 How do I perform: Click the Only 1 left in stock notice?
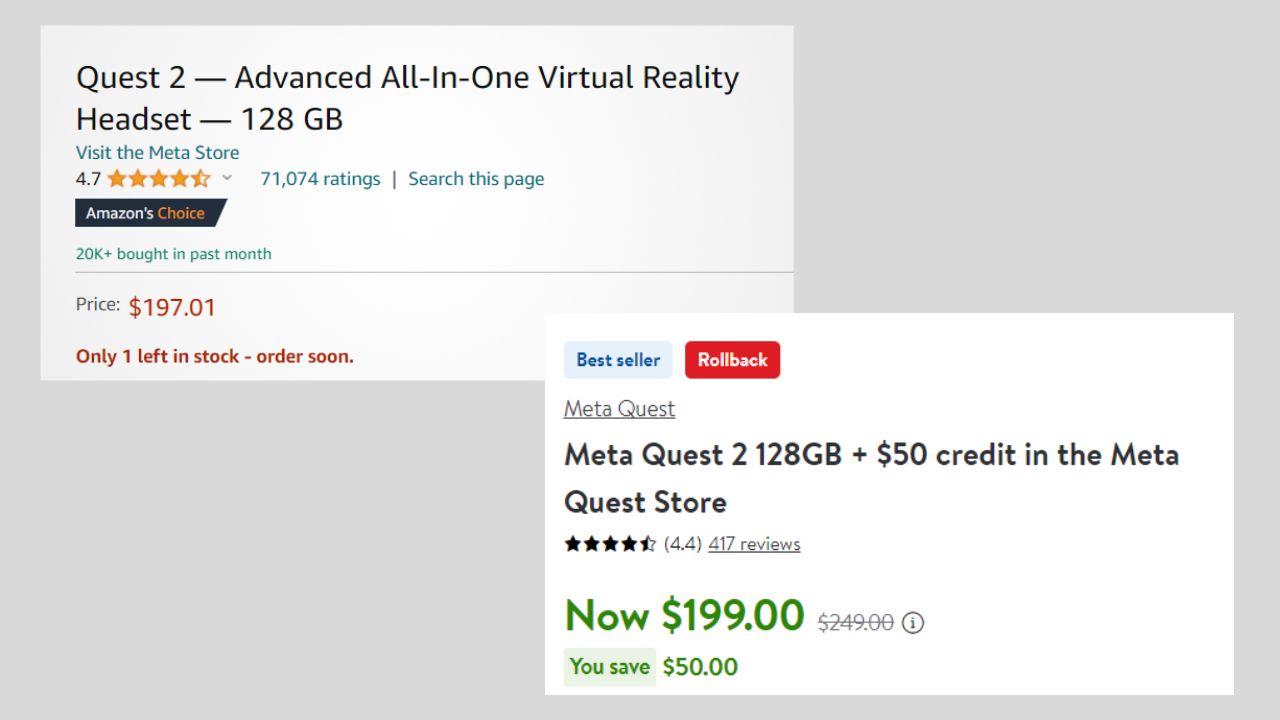pyautogui.click(x=214, y=356)
